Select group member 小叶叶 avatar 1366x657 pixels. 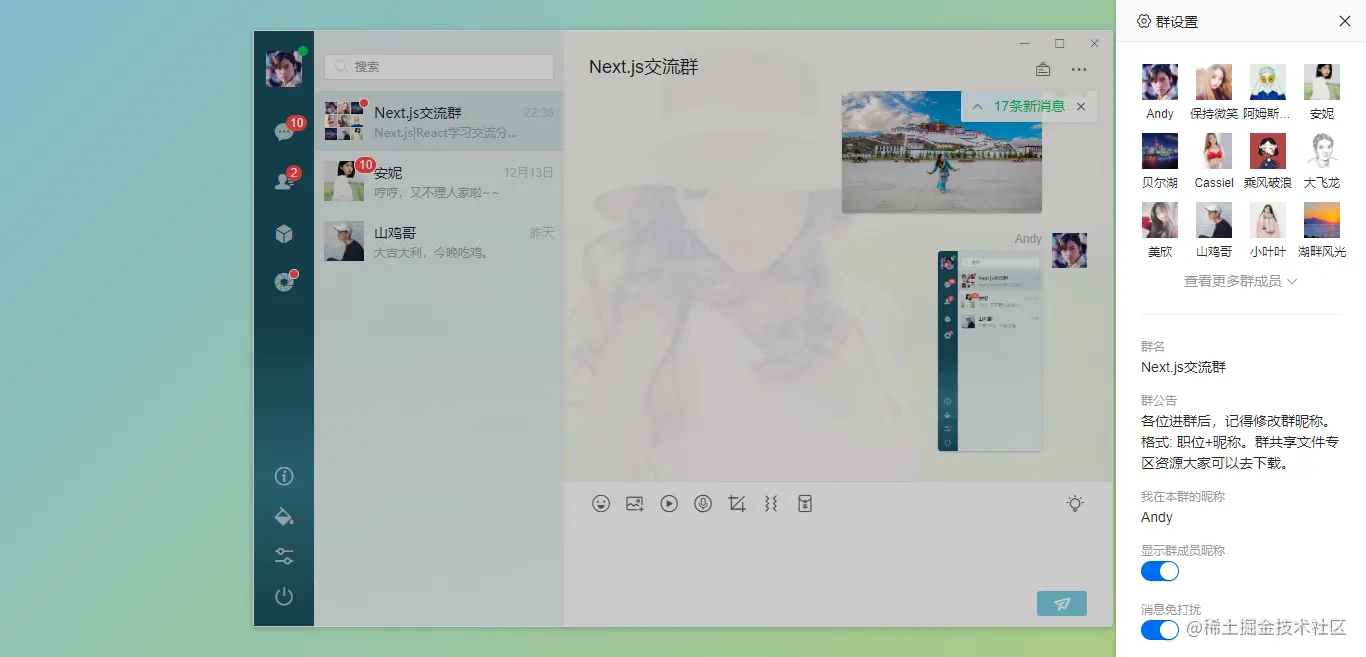[x=1268, y=220]
